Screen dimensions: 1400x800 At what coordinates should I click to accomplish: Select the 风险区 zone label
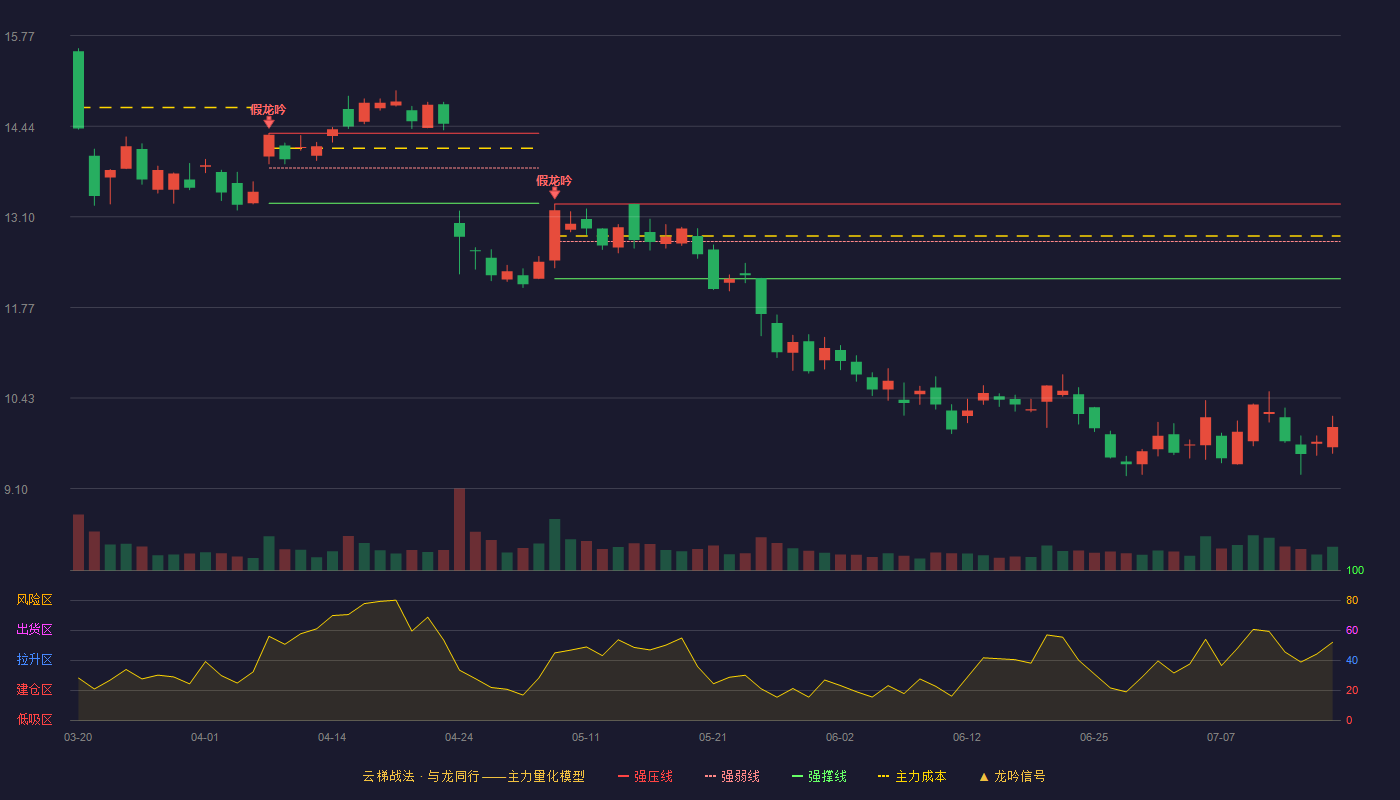click(34, 600)
